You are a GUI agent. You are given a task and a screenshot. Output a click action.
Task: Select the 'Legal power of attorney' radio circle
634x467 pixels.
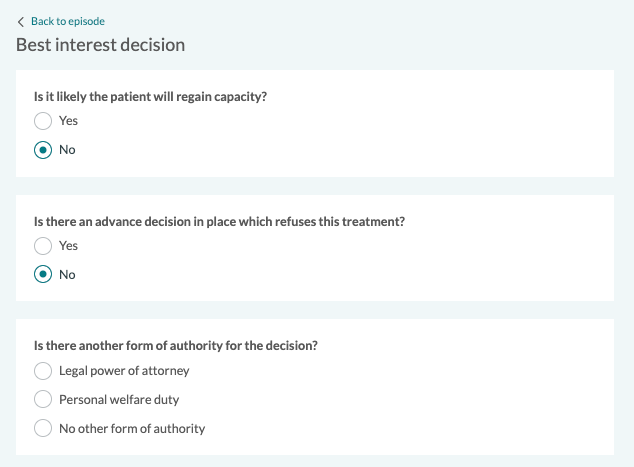click(43, 371)
